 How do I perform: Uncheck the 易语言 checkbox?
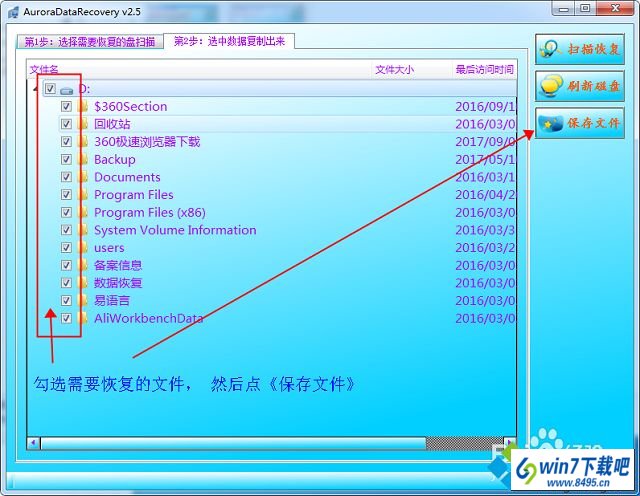[x=66, y=300]
